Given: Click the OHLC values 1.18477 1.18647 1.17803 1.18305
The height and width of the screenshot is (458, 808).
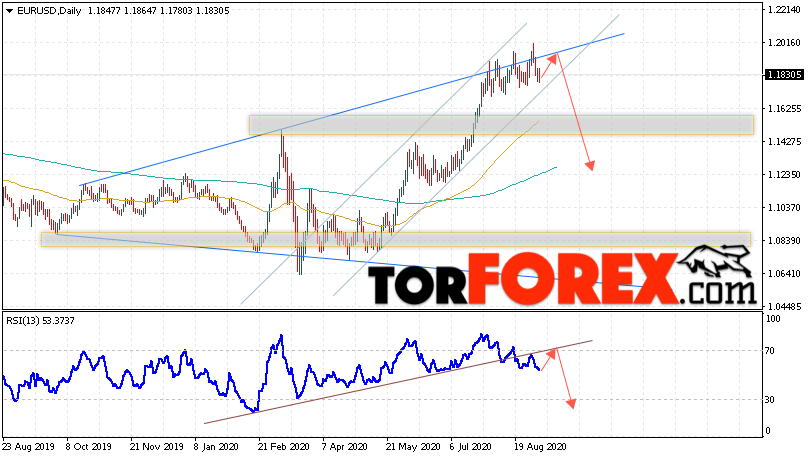Looking at the screenshot, I should (159, 11).
